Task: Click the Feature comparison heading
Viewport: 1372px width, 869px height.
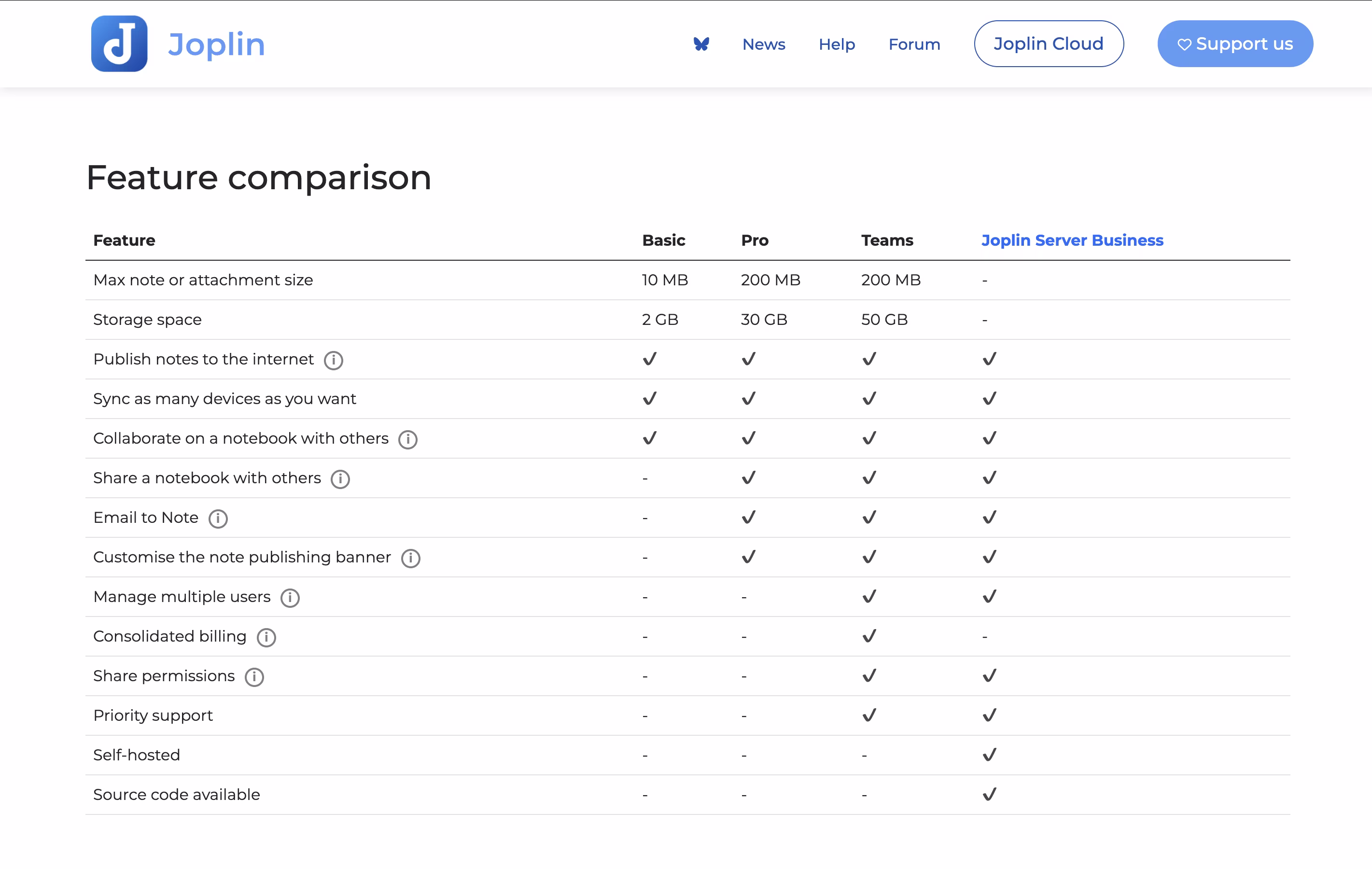Action: click(259, 177)
